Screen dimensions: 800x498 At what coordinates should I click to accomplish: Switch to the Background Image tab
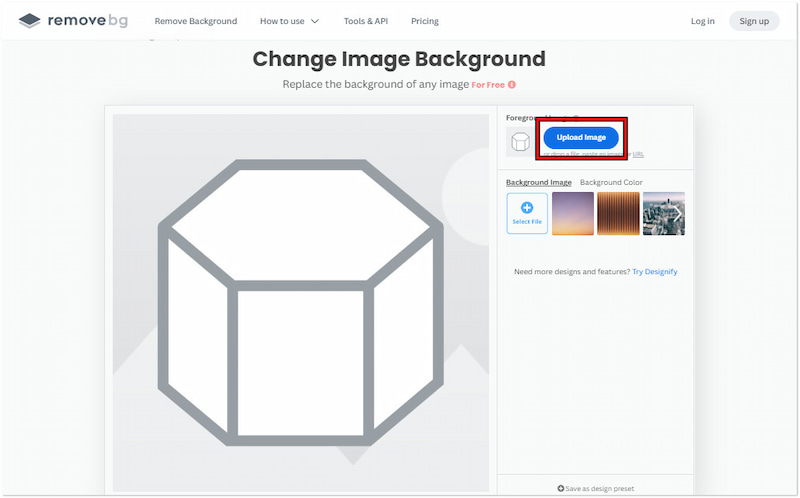(539, 183)
